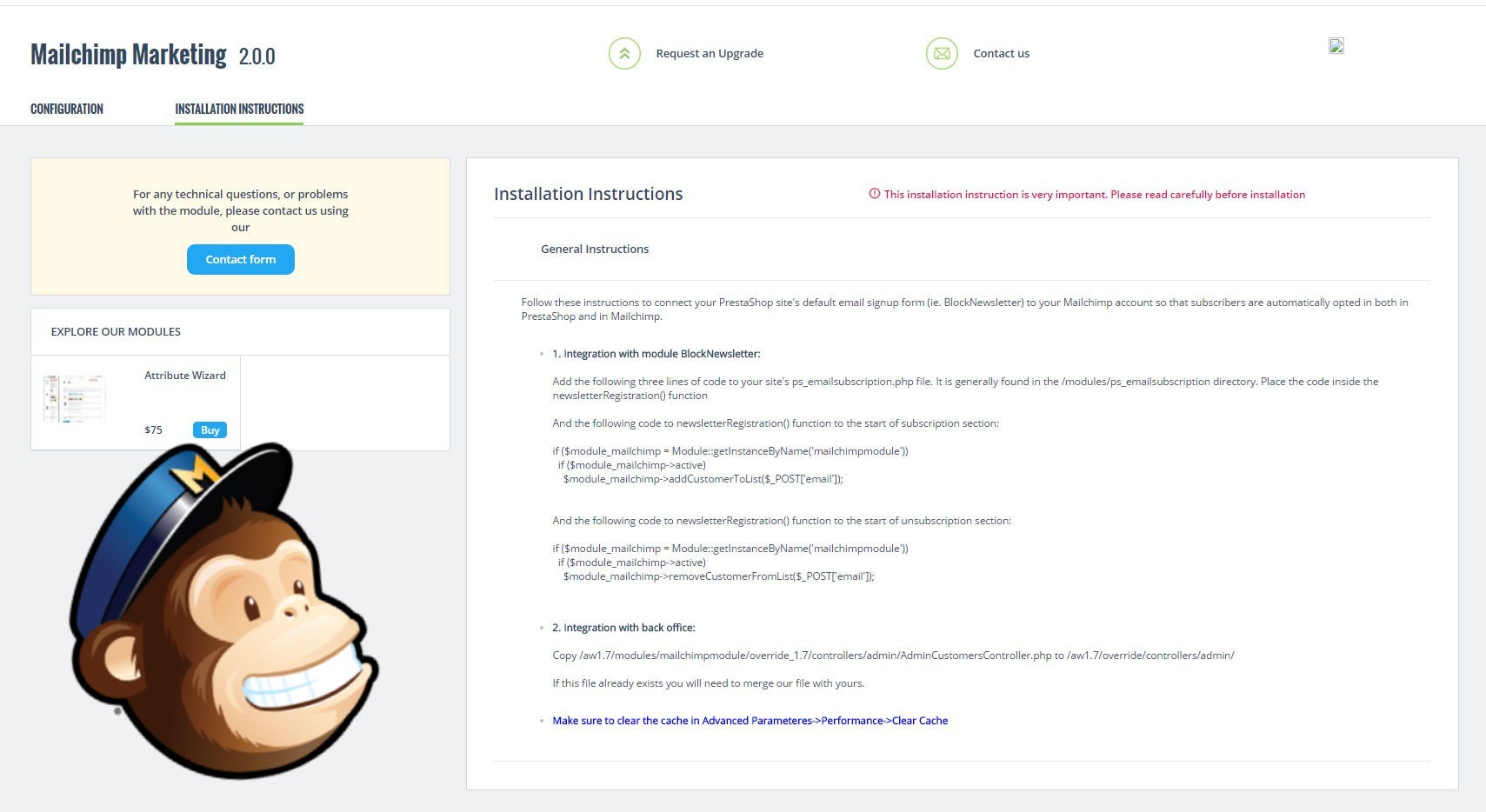Click the broken image icon at top right
The image size is (1486, 812).
pyautogui.click(x=1336, y=46)
